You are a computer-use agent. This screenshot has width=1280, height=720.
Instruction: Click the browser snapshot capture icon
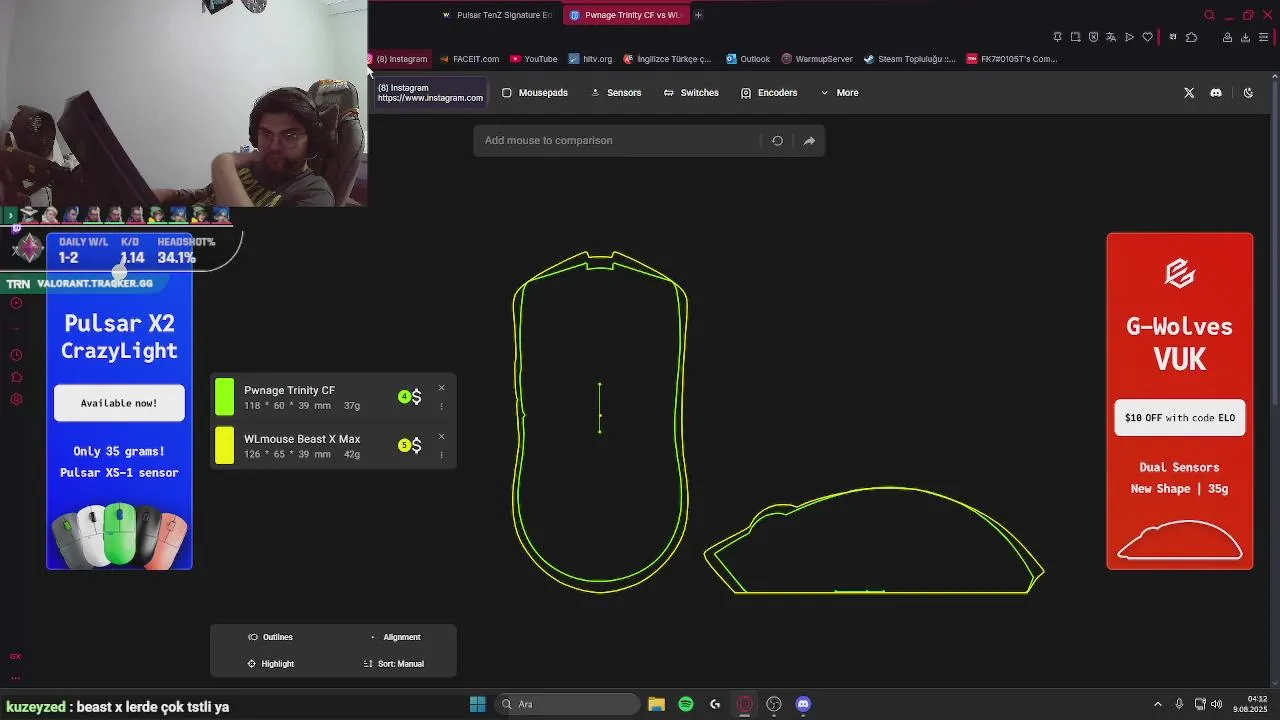[1075, 38]
